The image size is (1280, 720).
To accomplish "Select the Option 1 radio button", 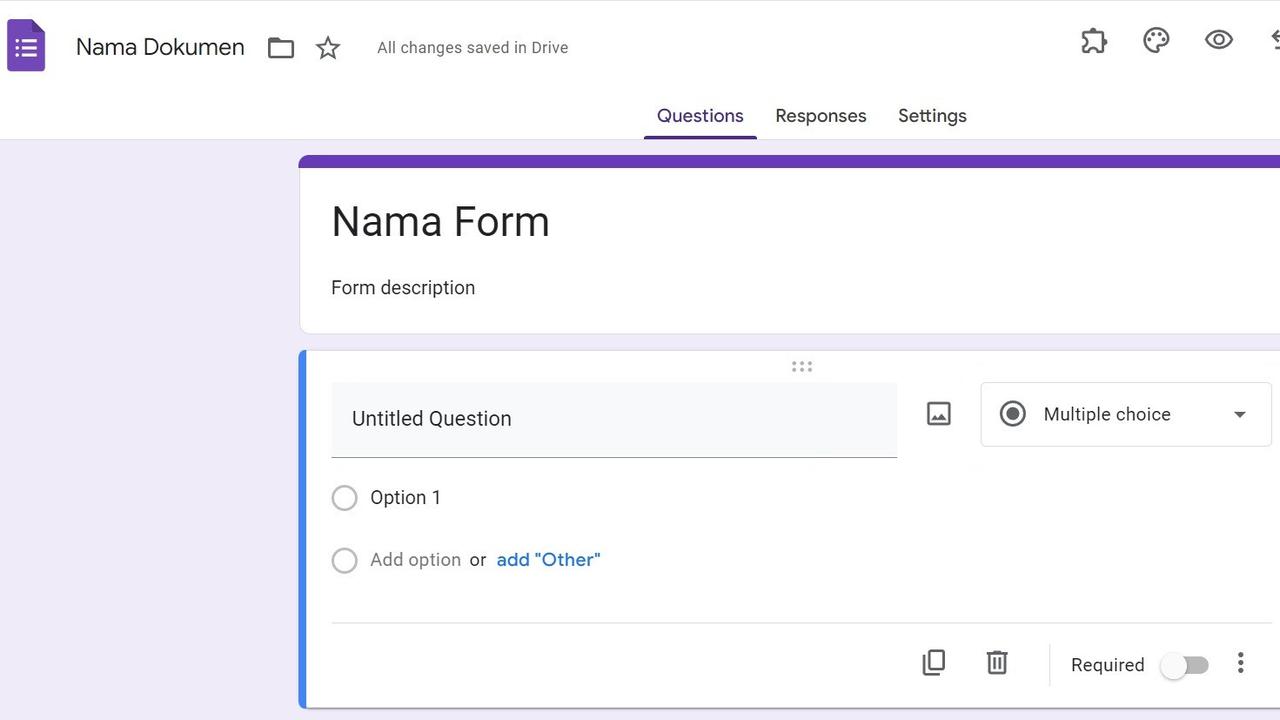I will click(344, 497).
